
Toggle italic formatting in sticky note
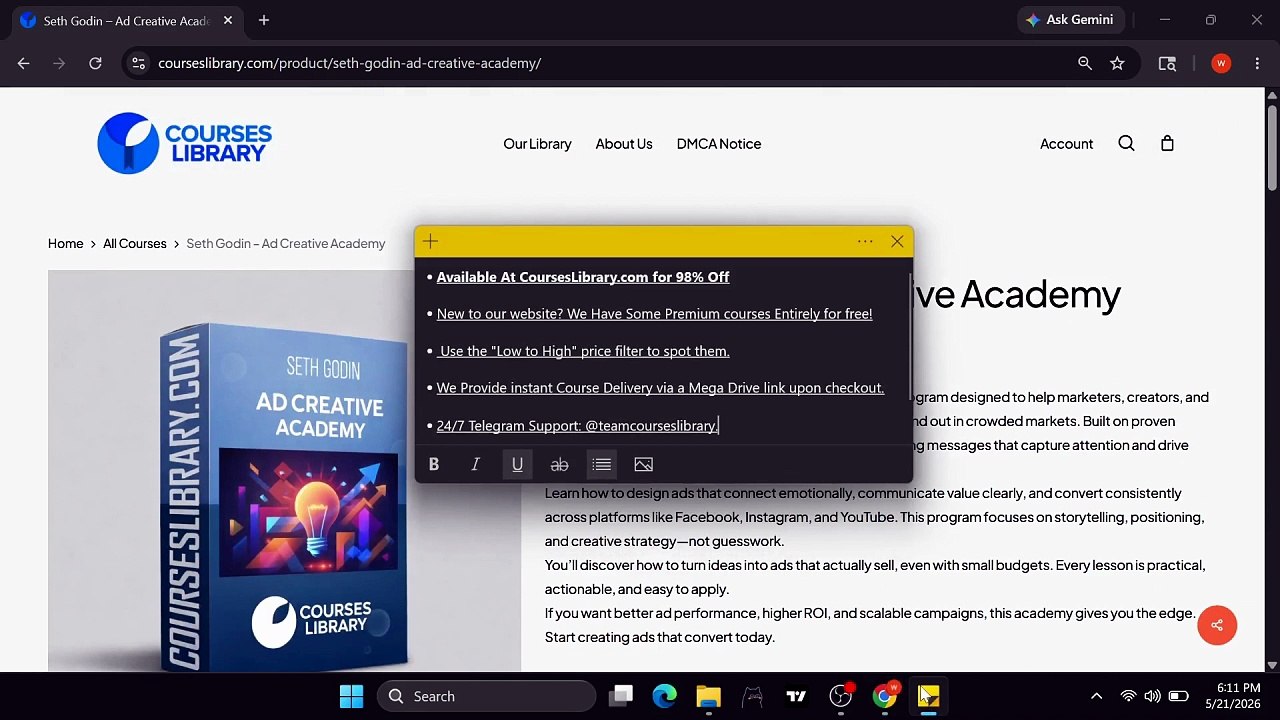coord(476,464)
